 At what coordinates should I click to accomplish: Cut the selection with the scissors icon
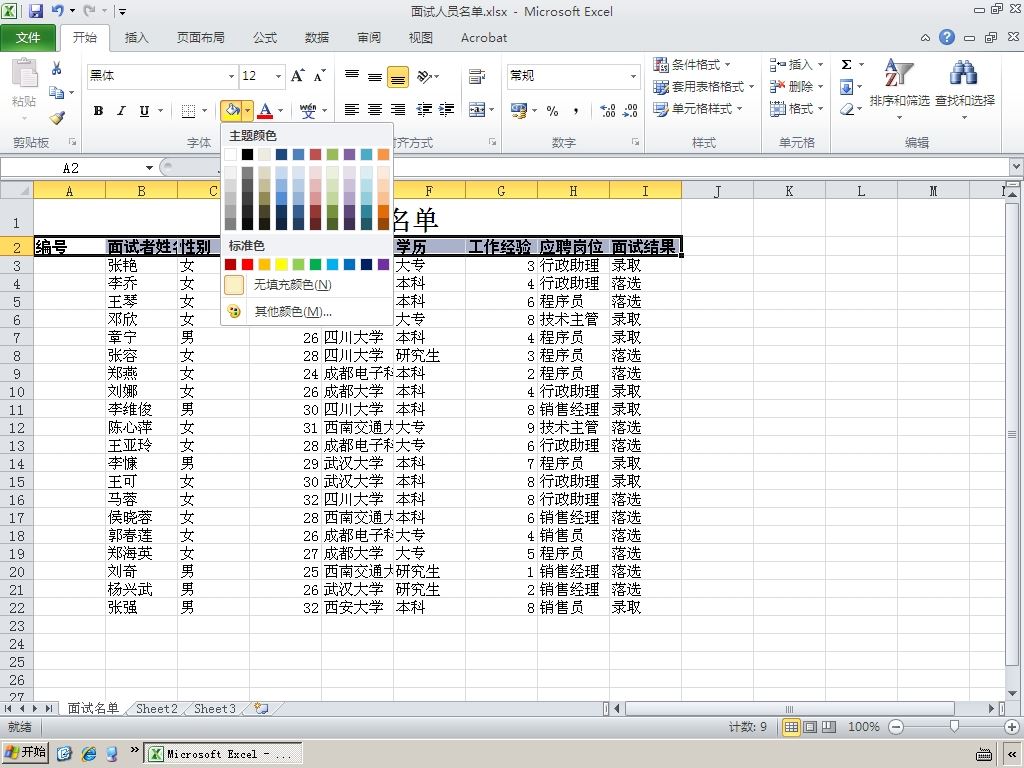point(57,68)
